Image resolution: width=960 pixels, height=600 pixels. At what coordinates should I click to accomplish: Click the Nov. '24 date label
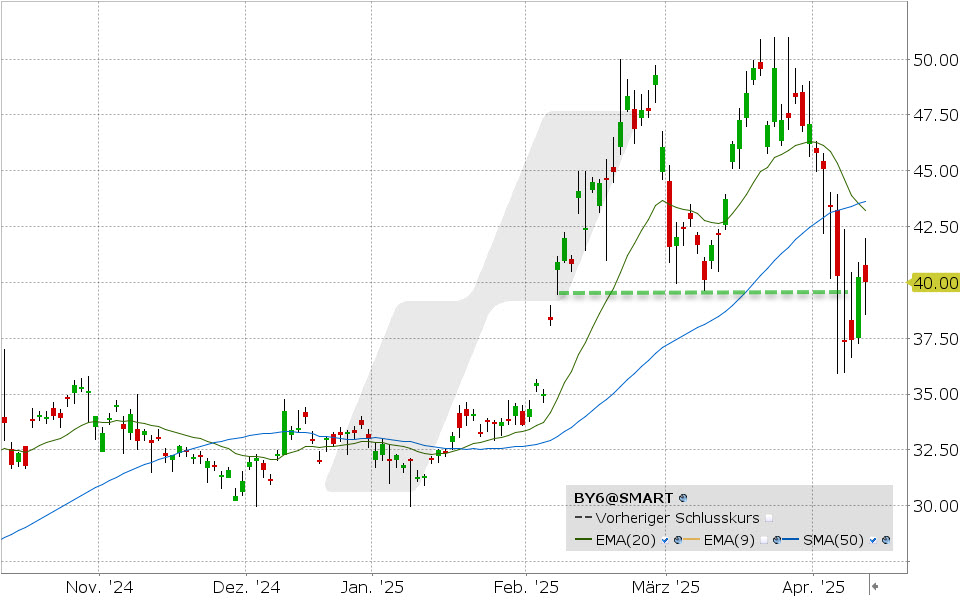(x=99, y=588)
